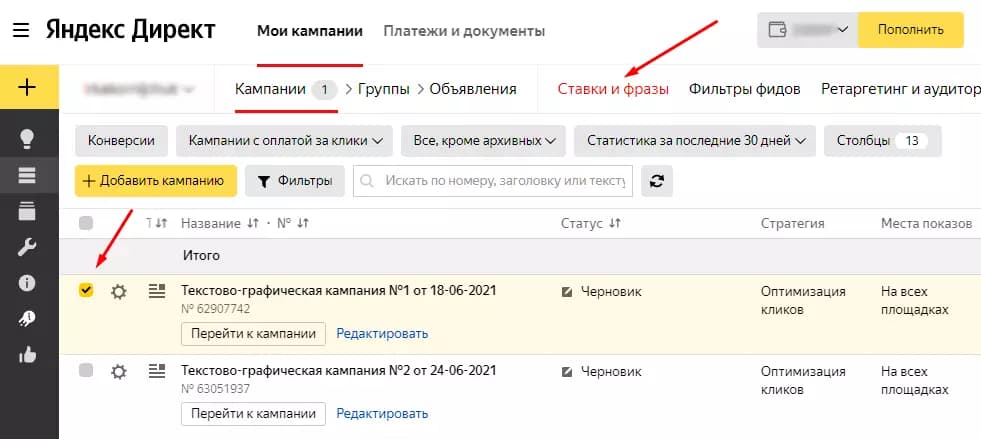Open Ретаргетинг и аудитории tab
This screenshot has width=981, height=439.
point(901,89)
